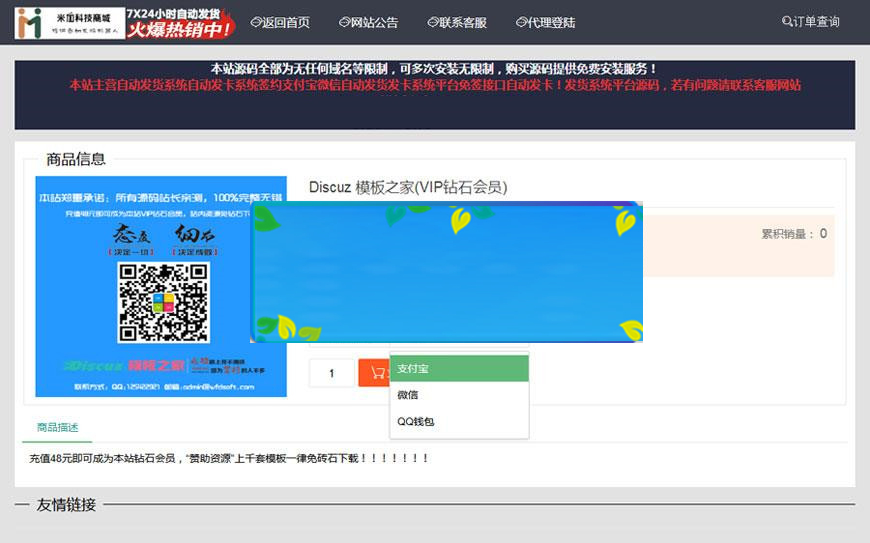Click the 订单查询 order search icon
Viewport: 870px width, 543px height.
[787, 22]
